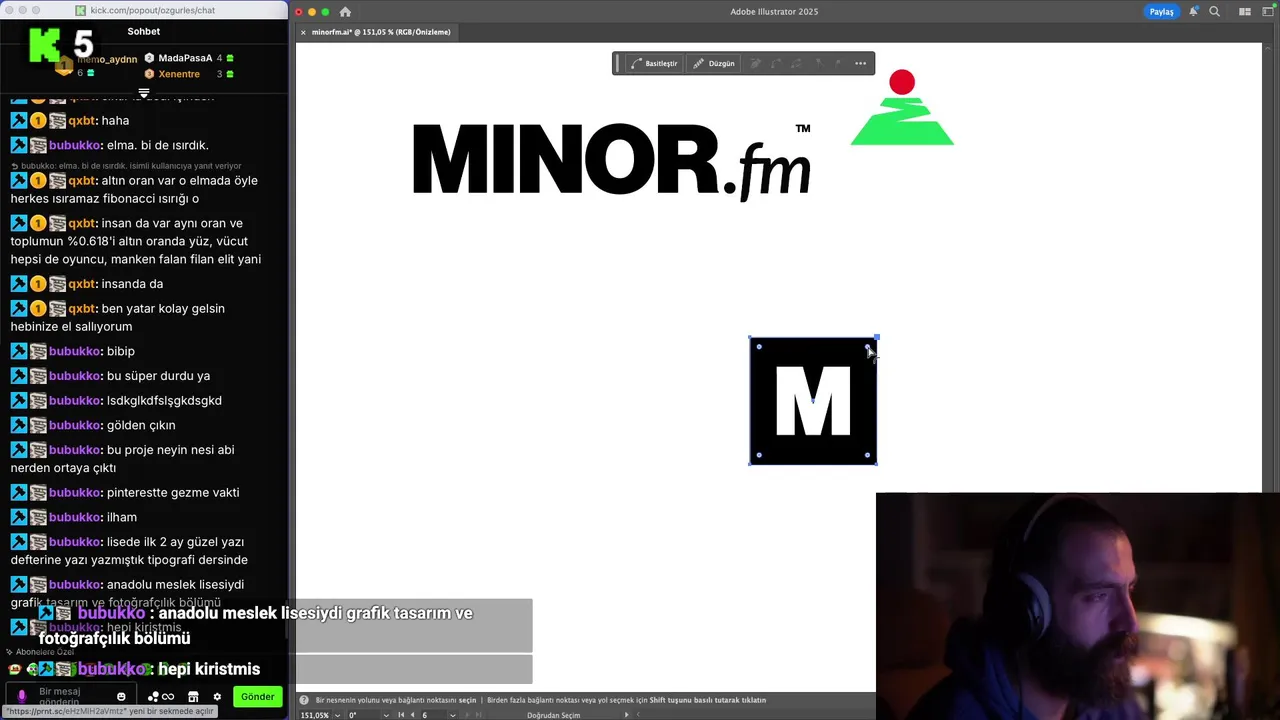
Task: Click MadaPasaA in leaderboard
Action: pyautogui.click(x=185, y=58)
